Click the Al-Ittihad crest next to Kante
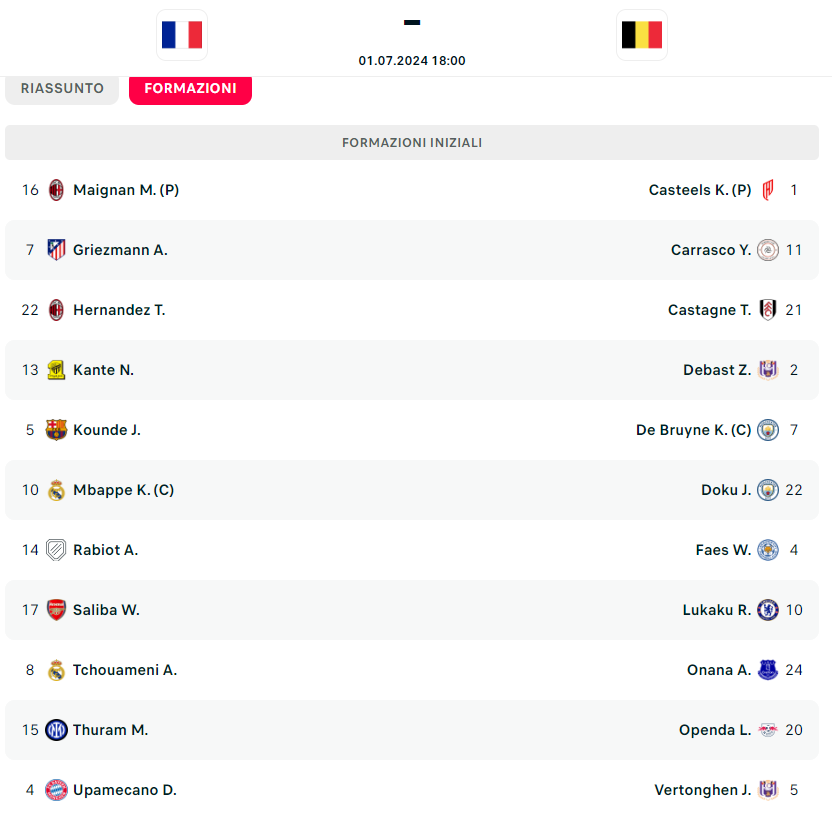Screen dimensions: 832x836 57,370
